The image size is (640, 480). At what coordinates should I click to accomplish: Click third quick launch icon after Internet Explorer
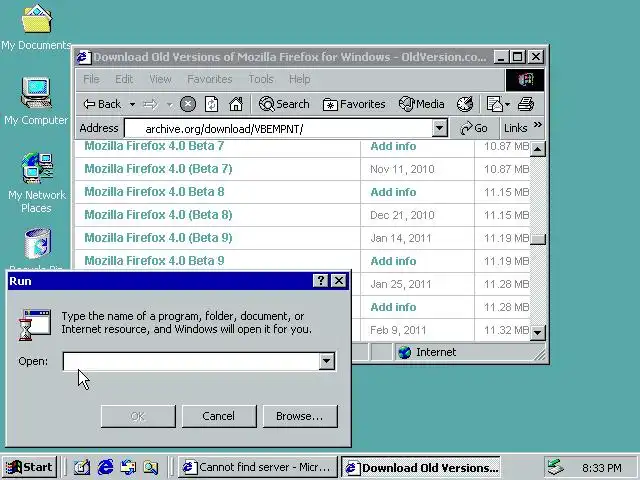tap(128, 467)
